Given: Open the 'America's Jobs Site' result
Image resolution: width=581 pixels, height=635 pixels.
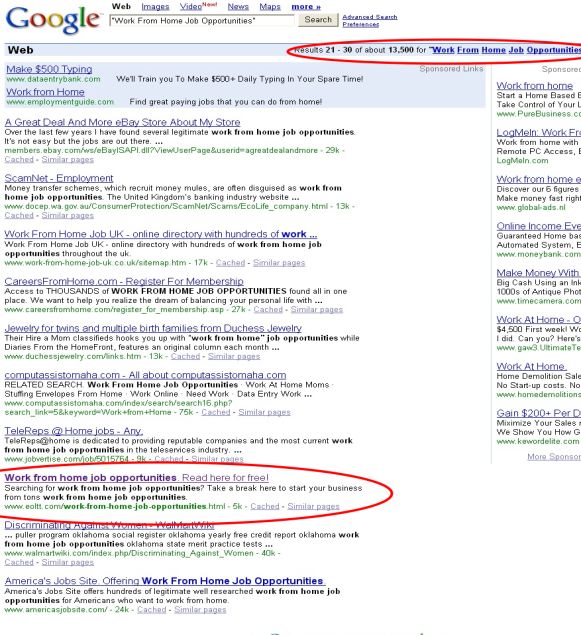Looking at the screenshot, I should coord(165,581).
